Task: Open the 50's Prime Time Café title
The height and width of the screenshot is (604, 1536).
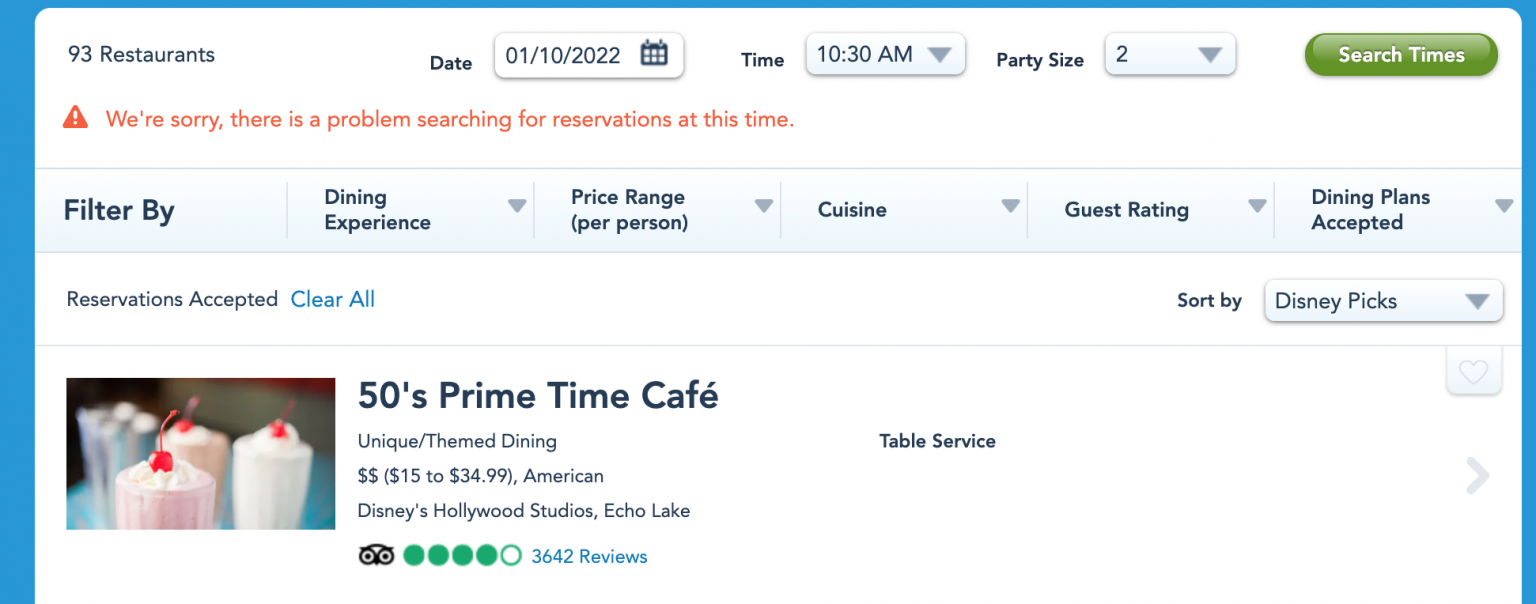Action: (x=538, y=396)
